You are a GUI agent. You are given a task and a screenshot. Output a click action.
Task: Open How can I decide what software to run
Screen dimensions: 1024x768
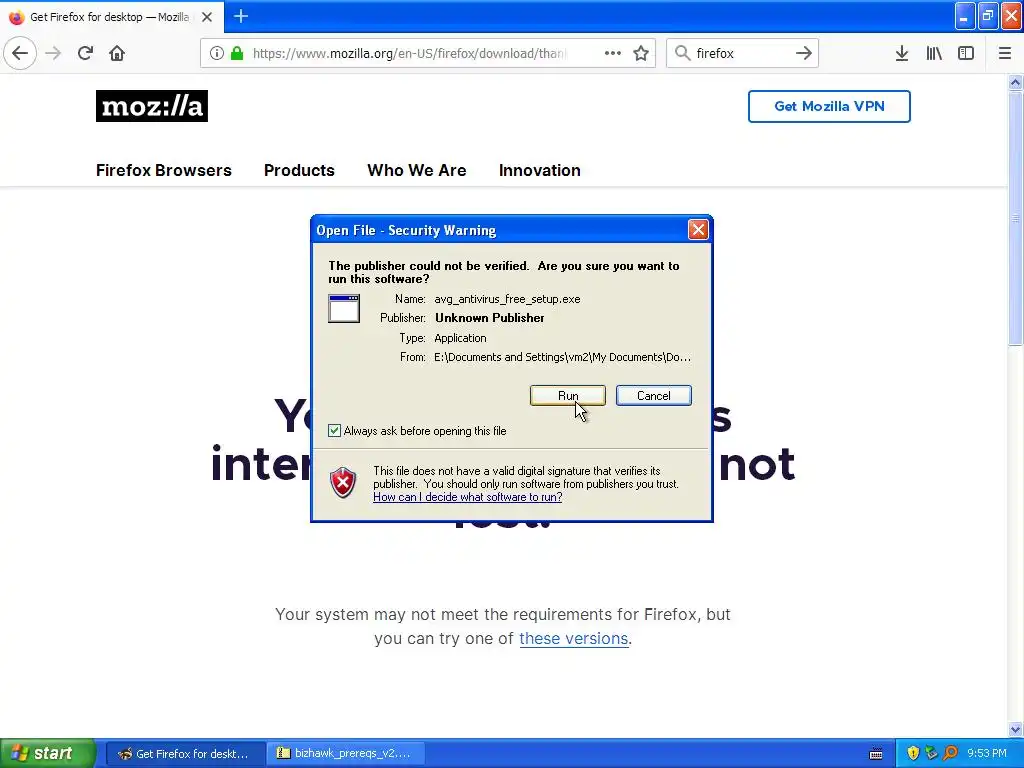[468, 497]
